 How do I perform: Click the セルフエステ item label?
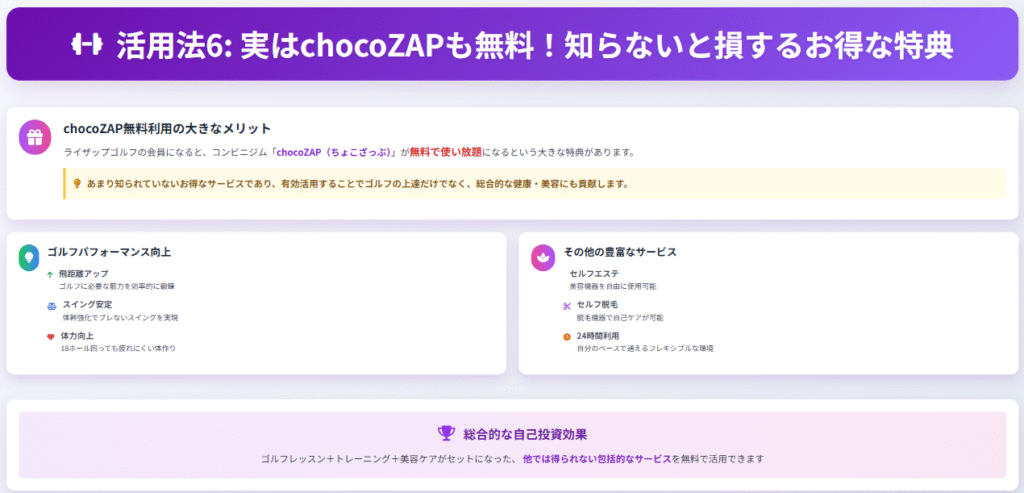pos(594,274)
